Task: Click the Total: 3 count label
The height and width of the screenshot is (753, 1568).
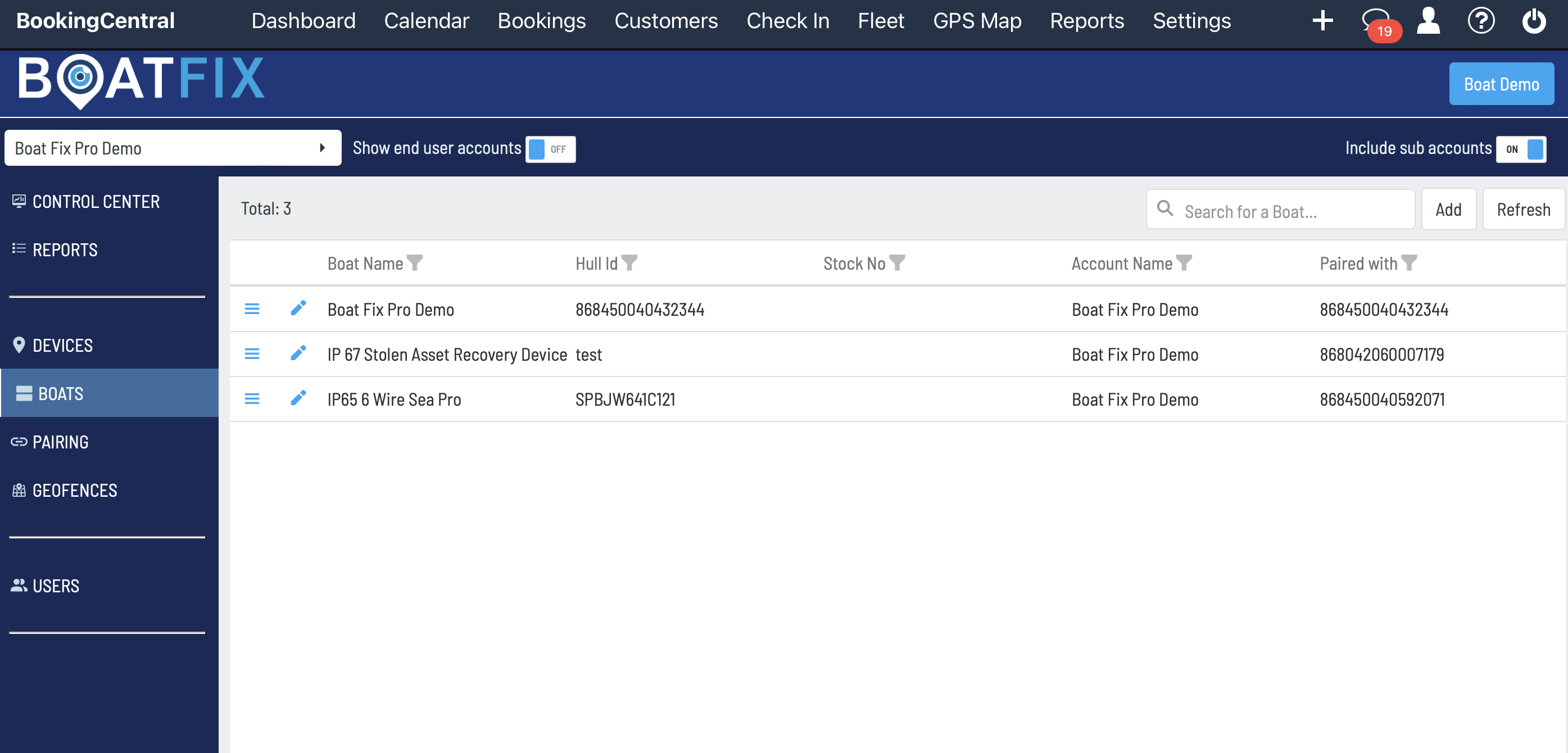Action: (266, 209)
